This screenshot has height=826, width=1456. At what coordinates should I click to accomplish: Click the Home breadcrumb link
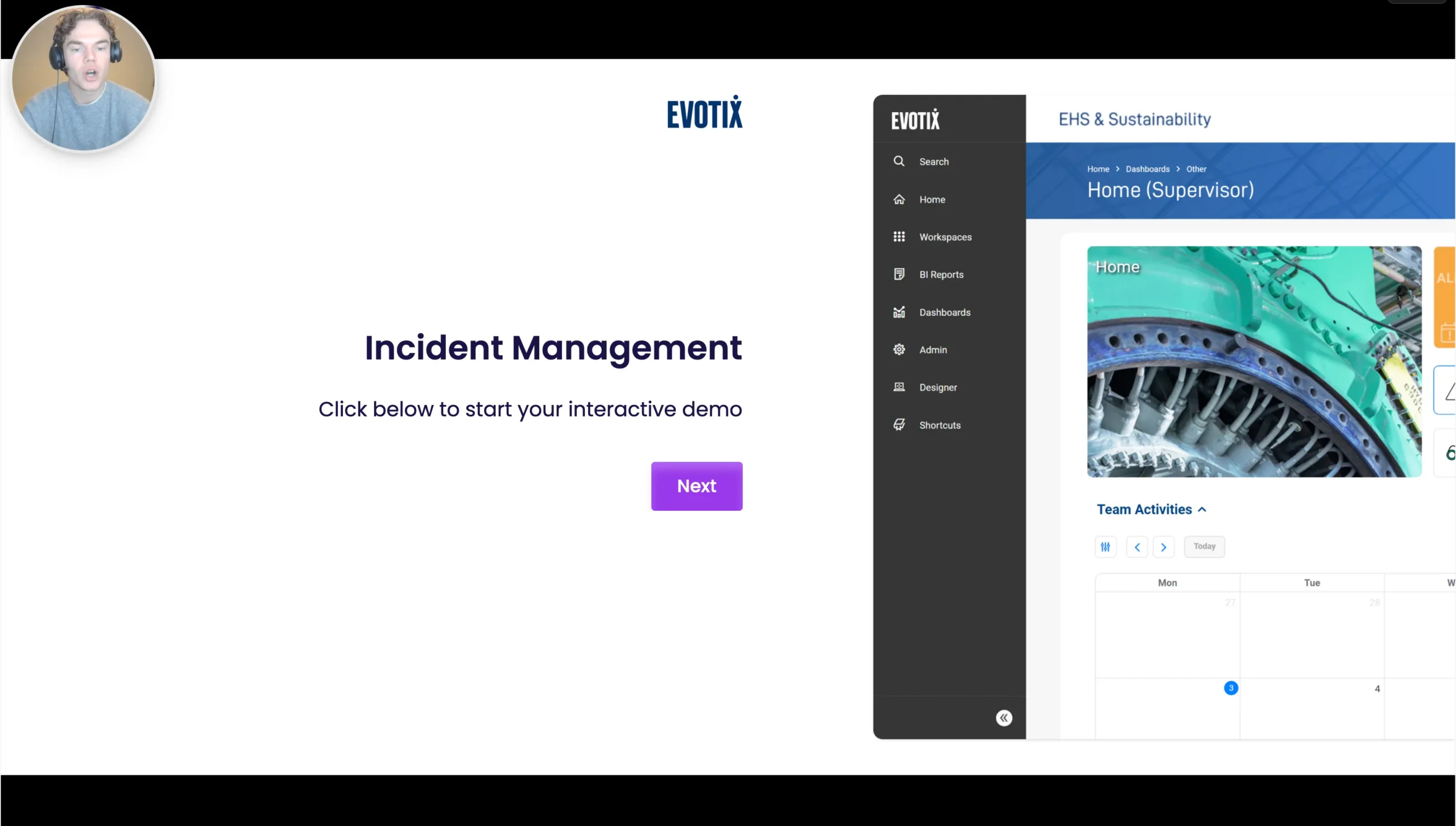coord(1098,169)
